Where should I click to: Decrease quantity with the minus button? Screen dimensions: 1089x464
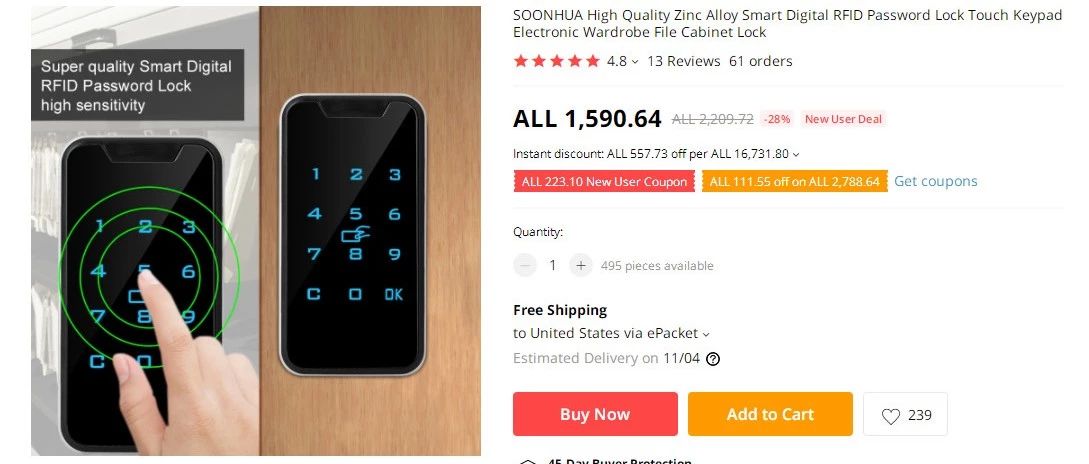pos(525,266)
